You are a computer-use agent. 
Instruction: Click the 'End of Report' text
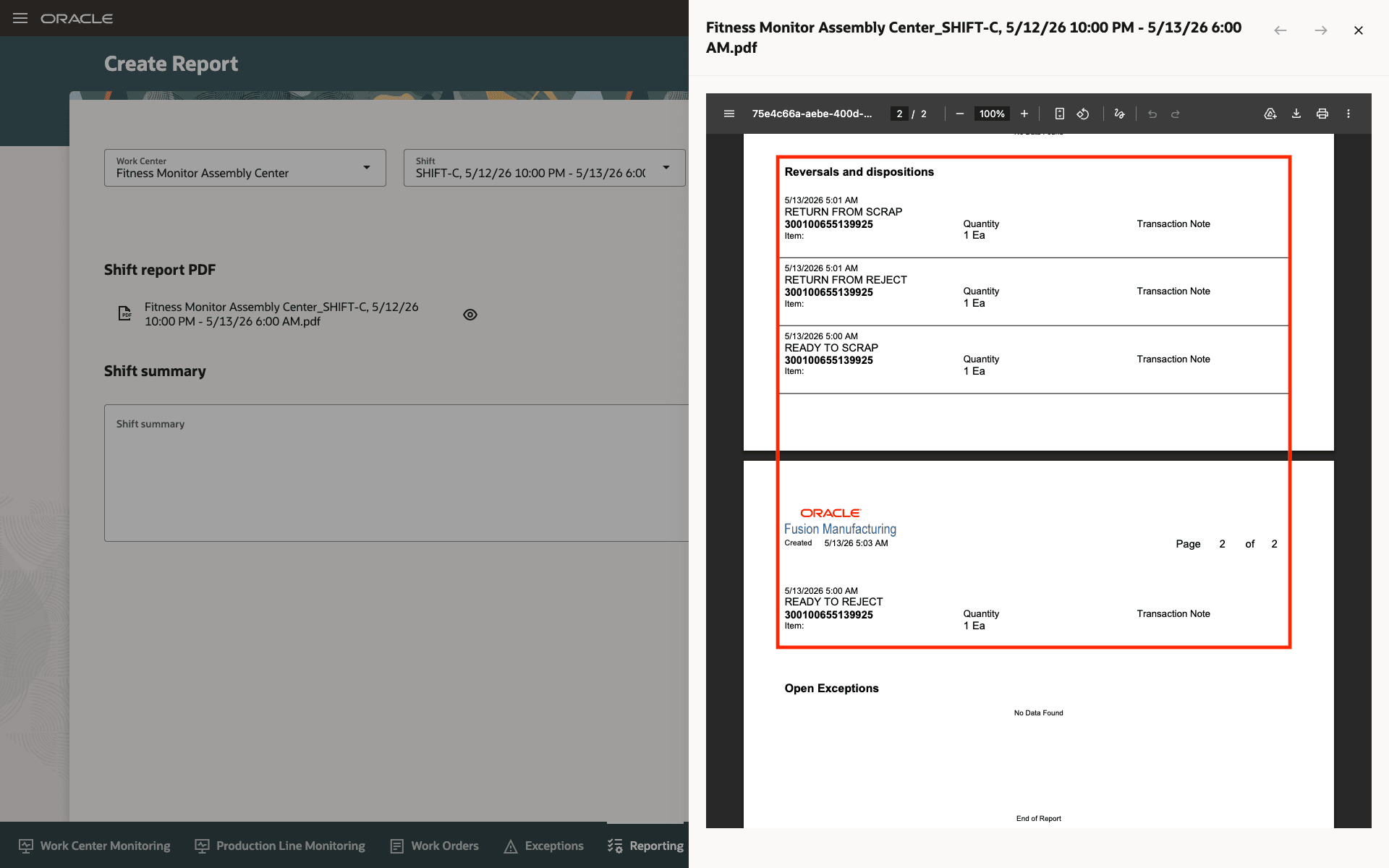tap(1038, 819)
